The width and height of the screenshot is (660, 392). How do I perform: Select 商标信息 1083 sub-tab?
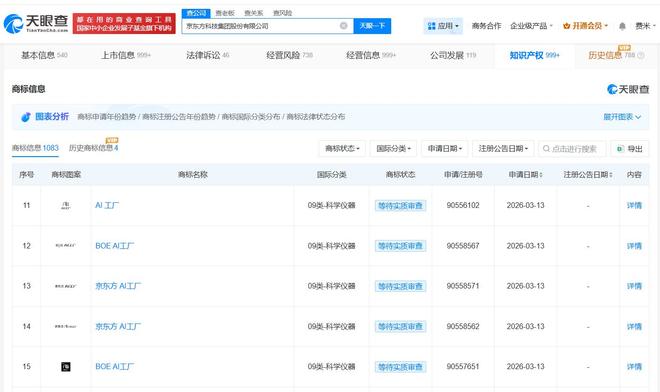pyautogui.click(x=35, y=148)
